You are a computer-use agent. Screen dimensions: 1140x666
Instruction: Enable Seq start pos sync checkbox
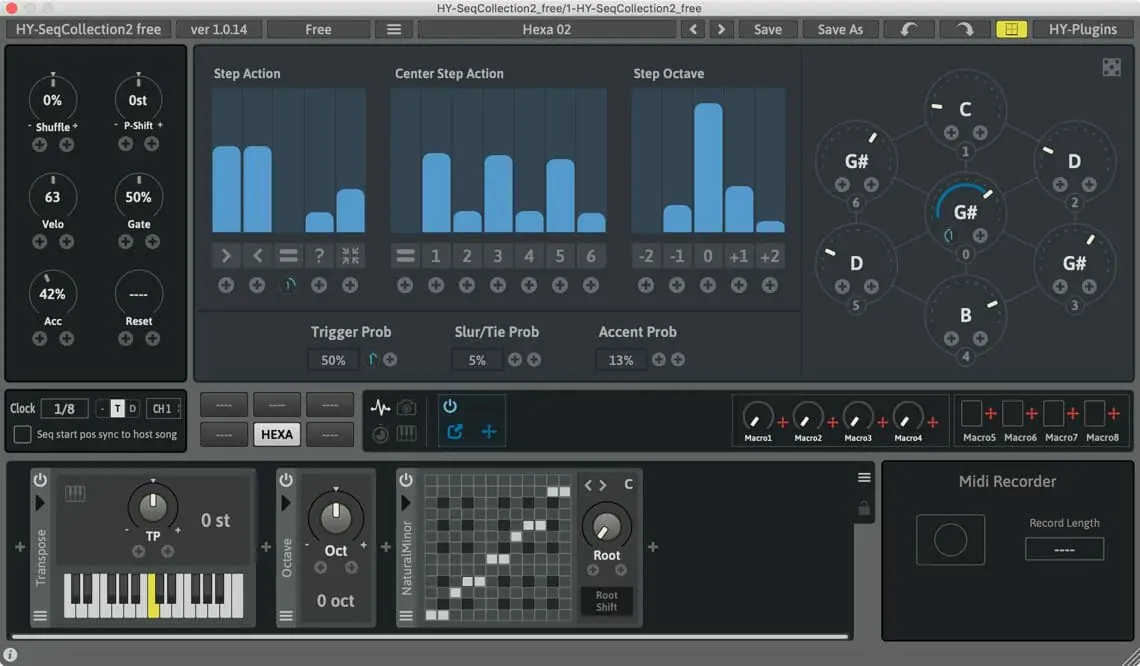click(x=22, y=435)
